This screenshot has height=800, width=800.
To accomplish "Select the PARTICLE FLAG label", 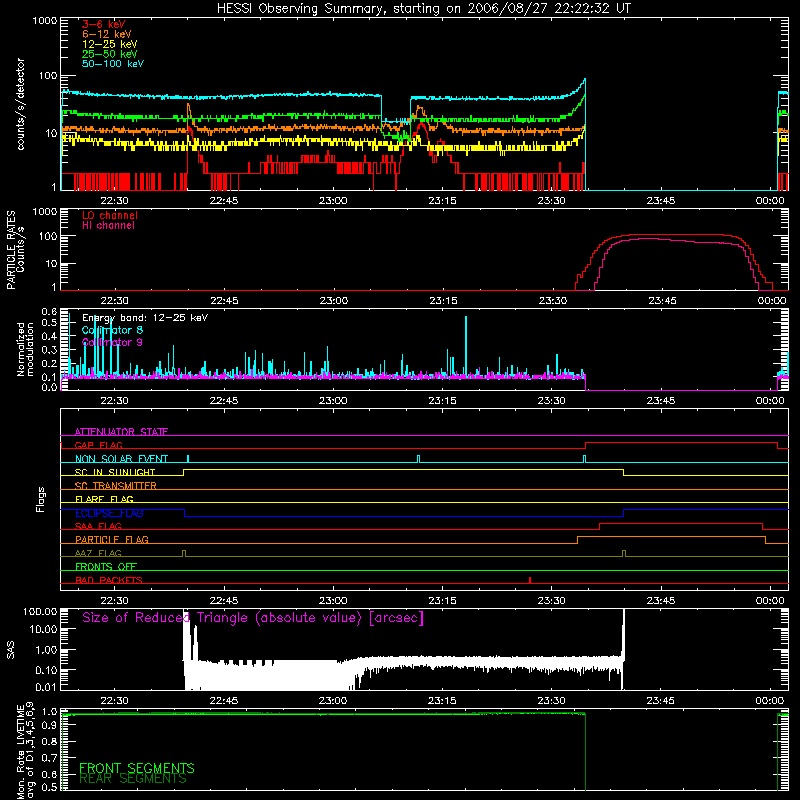I will (112, 540).
